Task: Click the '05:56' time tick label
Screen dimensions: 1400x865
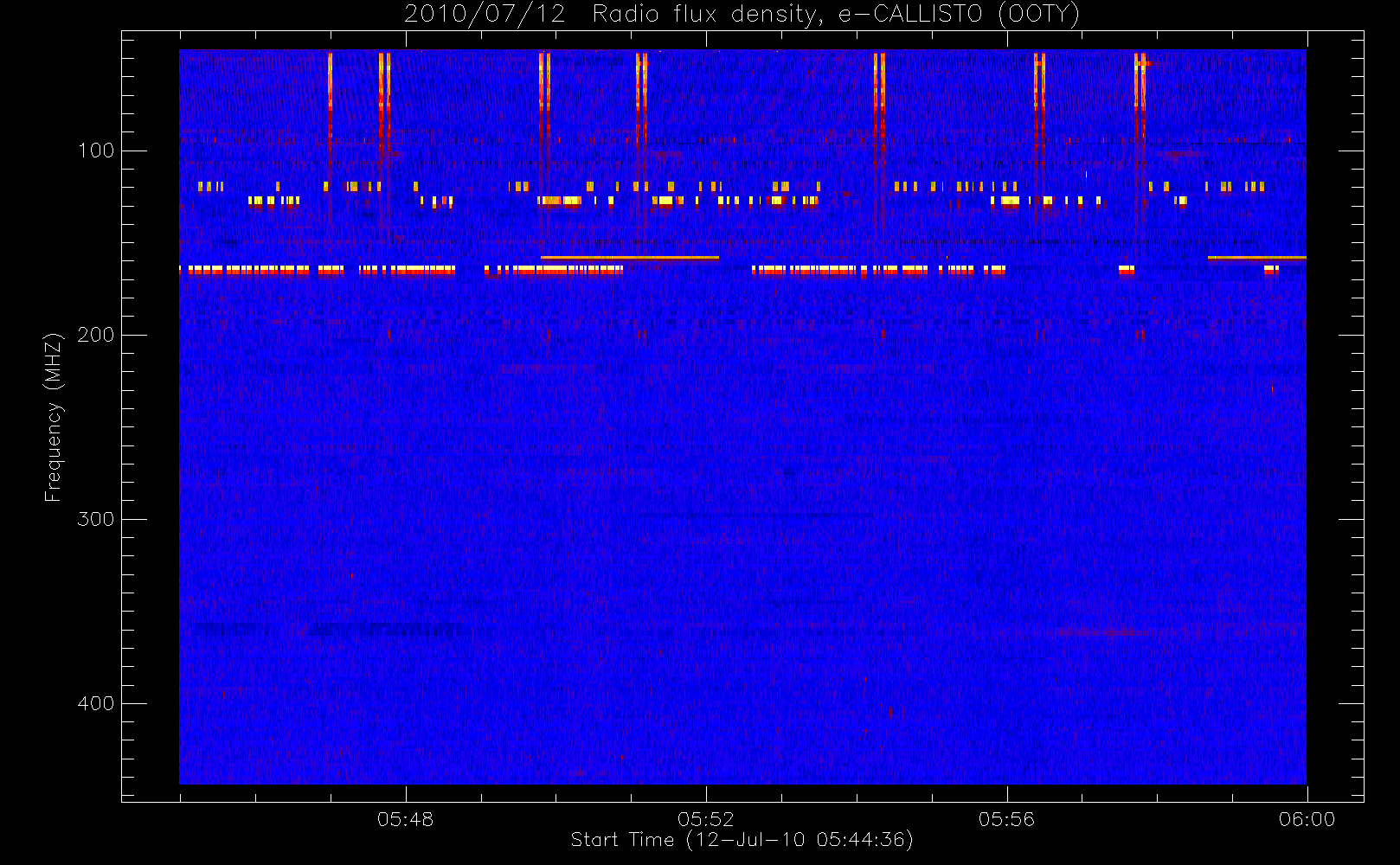Action: tap(1006, 819)
